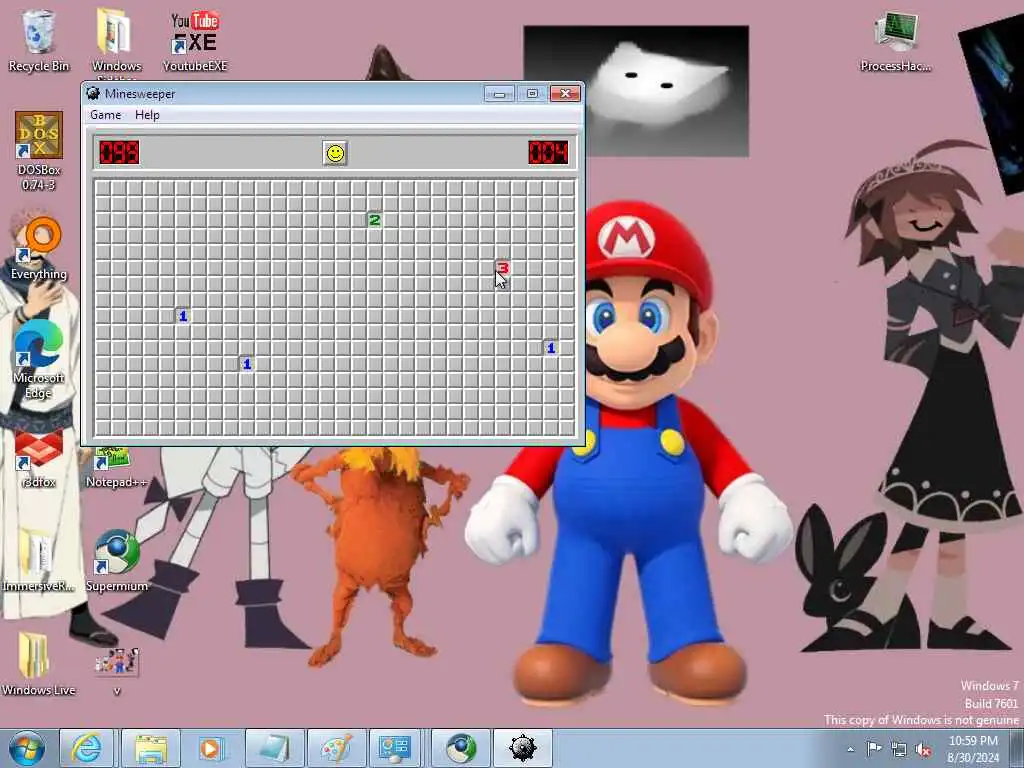The image size is (1024, 768).
Task: Select the DOSBox 0.74-3 shortcut
Action: point(39,151)
